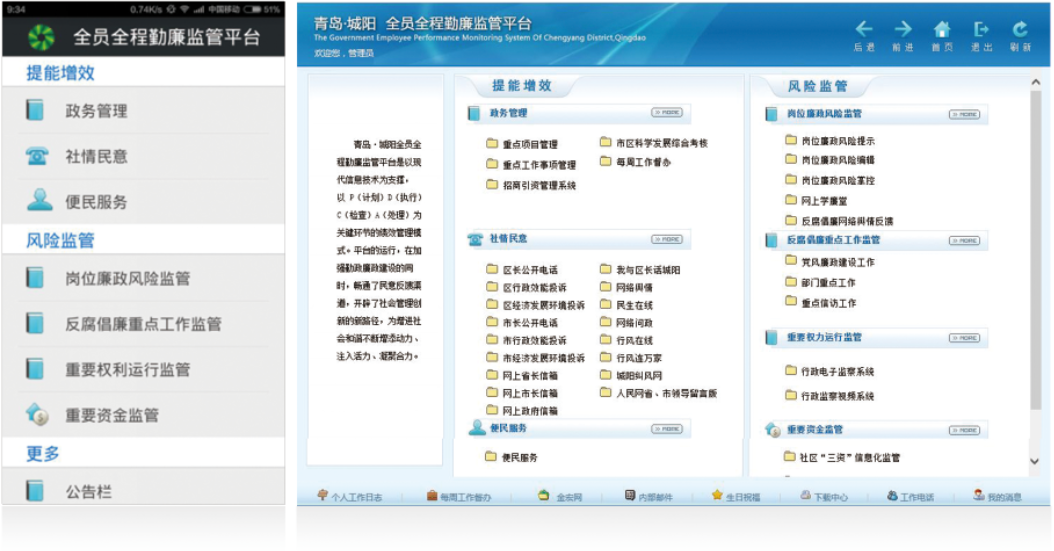Tap 更多 section header in mobile
The width and height of the screenshot is (1054, 551).
click(x=143, y=454)
